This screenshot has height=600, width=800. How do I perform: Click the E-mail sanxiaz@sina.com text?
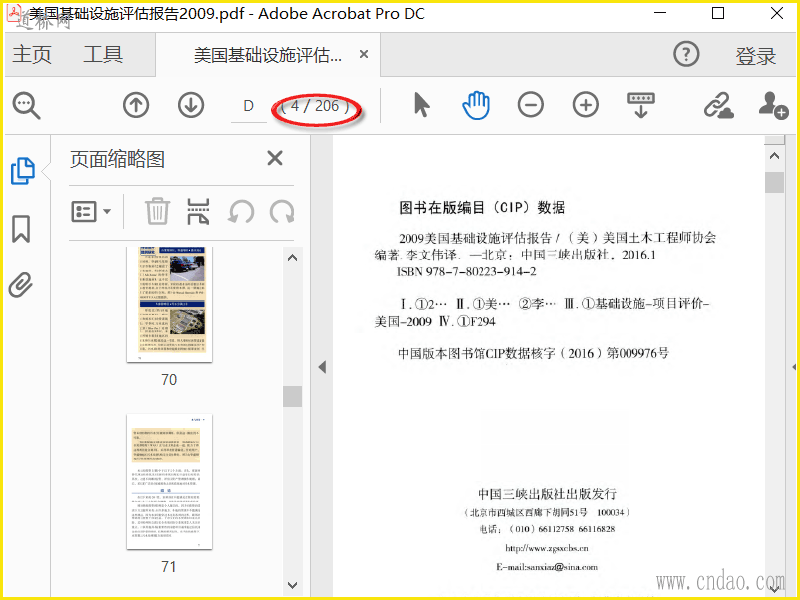(x=546, y=567)
